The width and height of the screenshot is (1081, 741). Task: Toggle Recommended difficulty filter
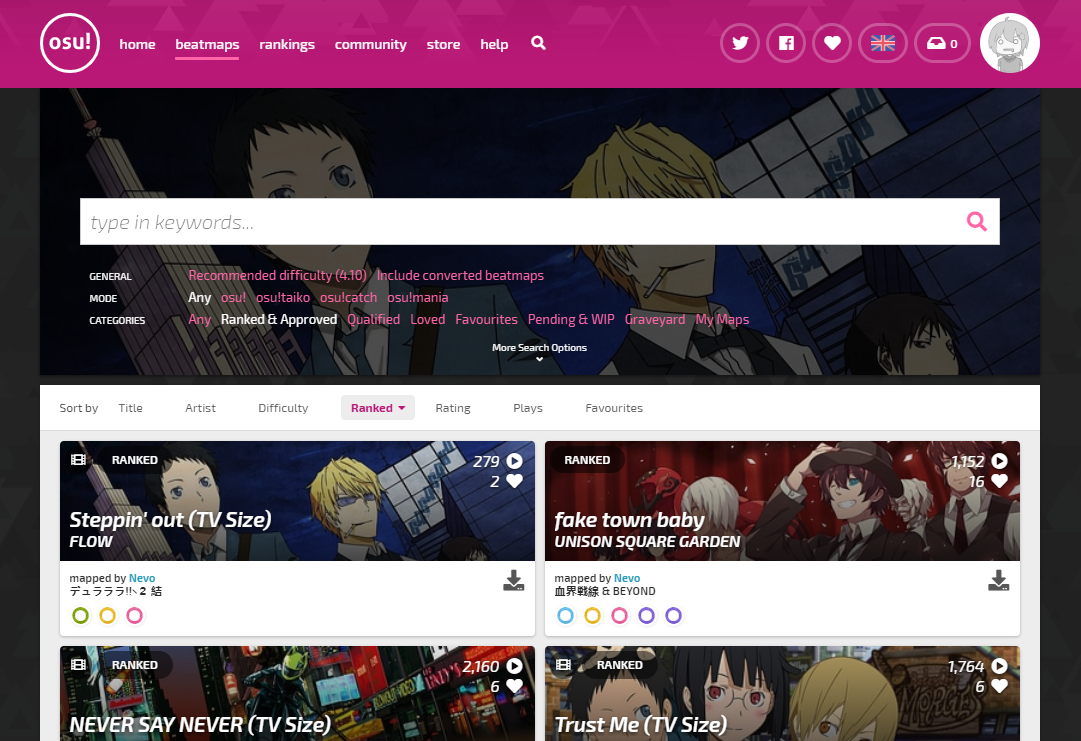click(277, 275)
